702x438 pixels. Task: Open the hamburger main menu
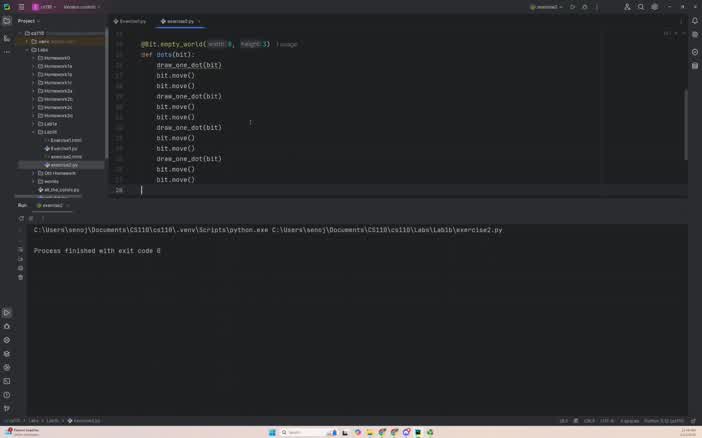21,7
